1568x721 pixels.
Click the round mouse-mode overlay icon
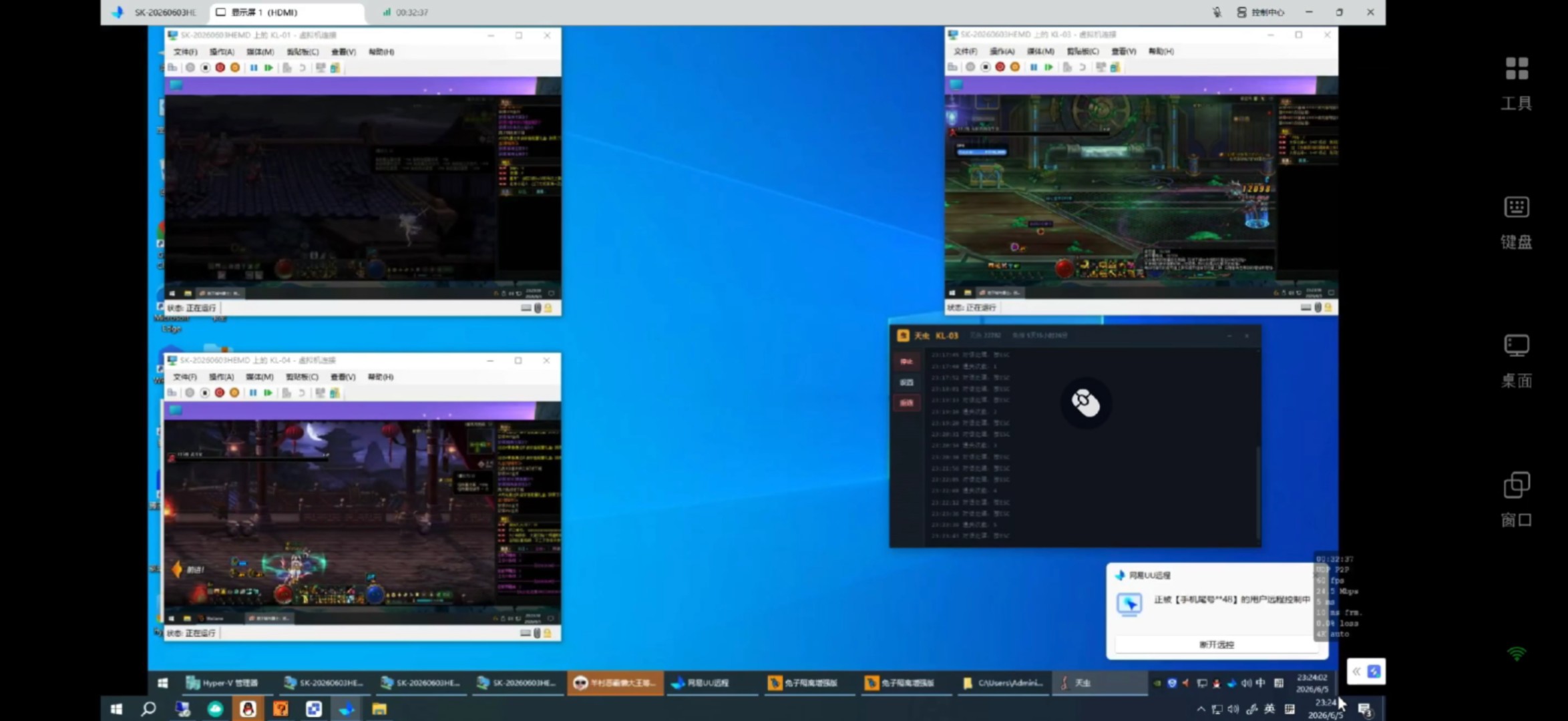click(1085, 403)
